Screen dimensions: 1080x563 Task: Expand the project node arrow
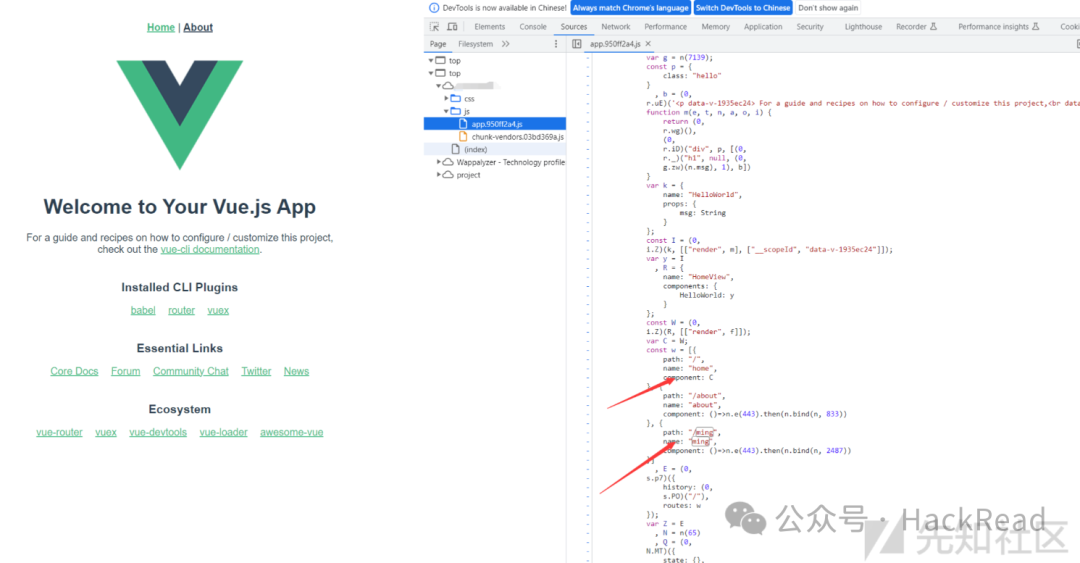[439, 174]
